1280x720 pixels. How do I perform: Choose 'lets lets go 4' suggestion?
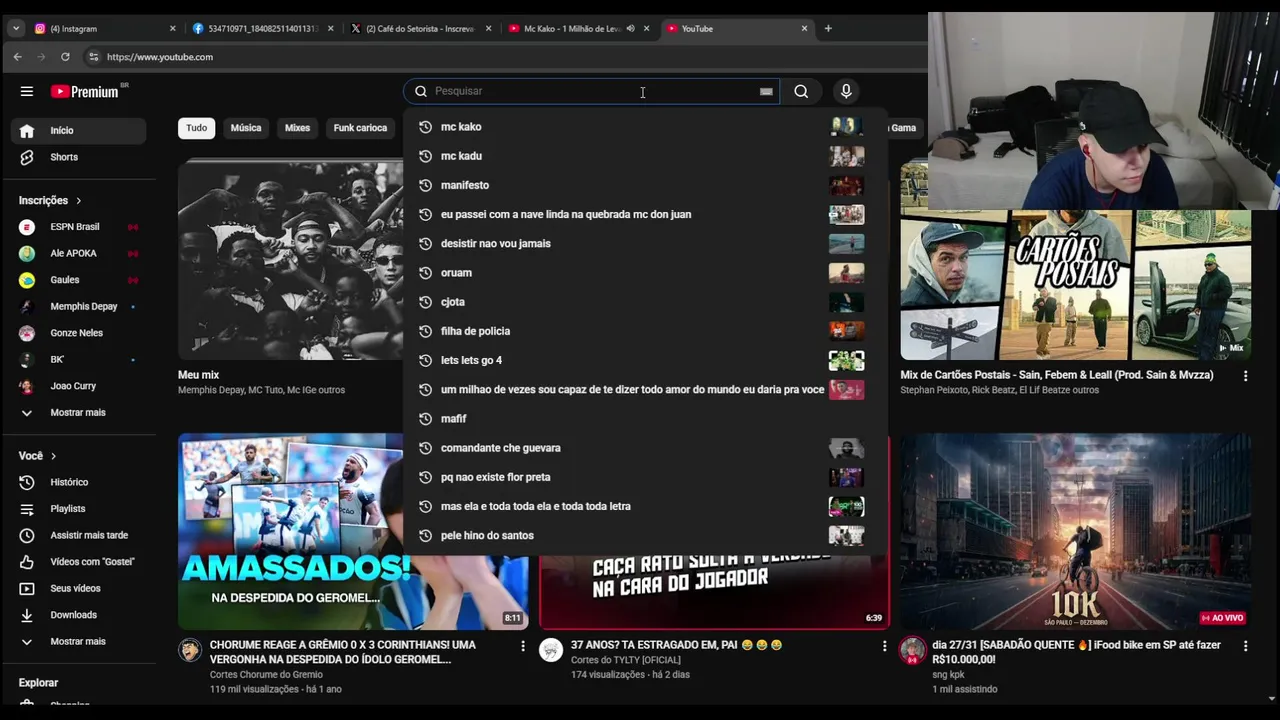[x=645, y=360]
